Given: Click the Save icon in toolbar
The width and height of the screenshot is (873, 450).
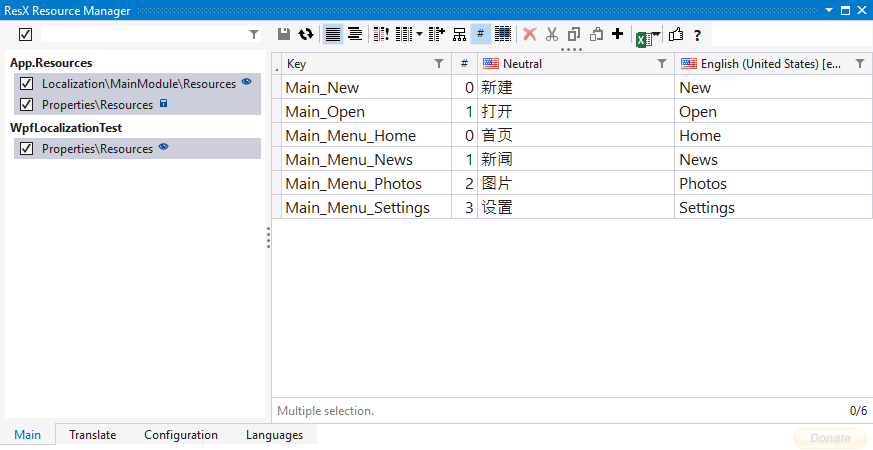Looking at the screenshot, I should [284, 34].
